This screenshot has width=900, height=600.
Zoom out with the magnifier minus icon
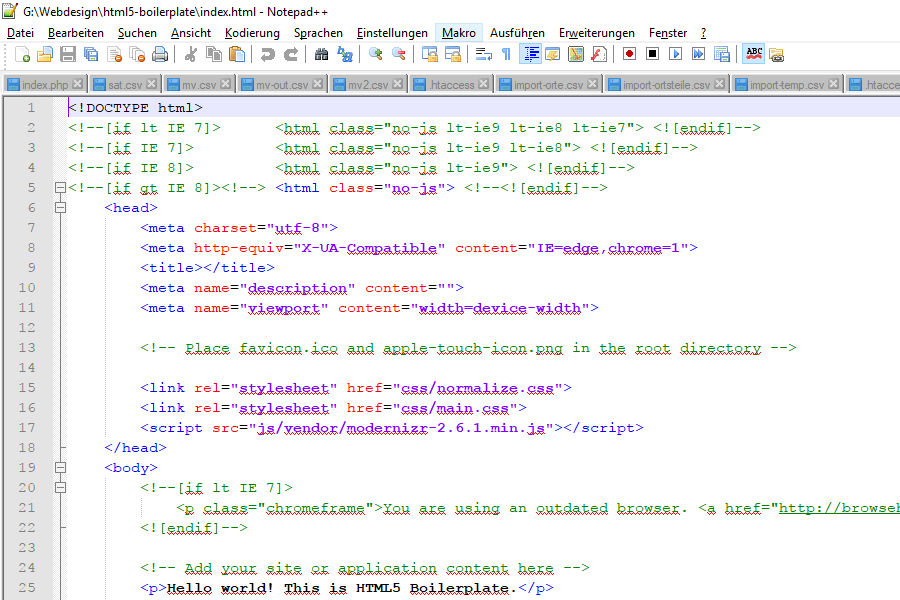(398, 55)
